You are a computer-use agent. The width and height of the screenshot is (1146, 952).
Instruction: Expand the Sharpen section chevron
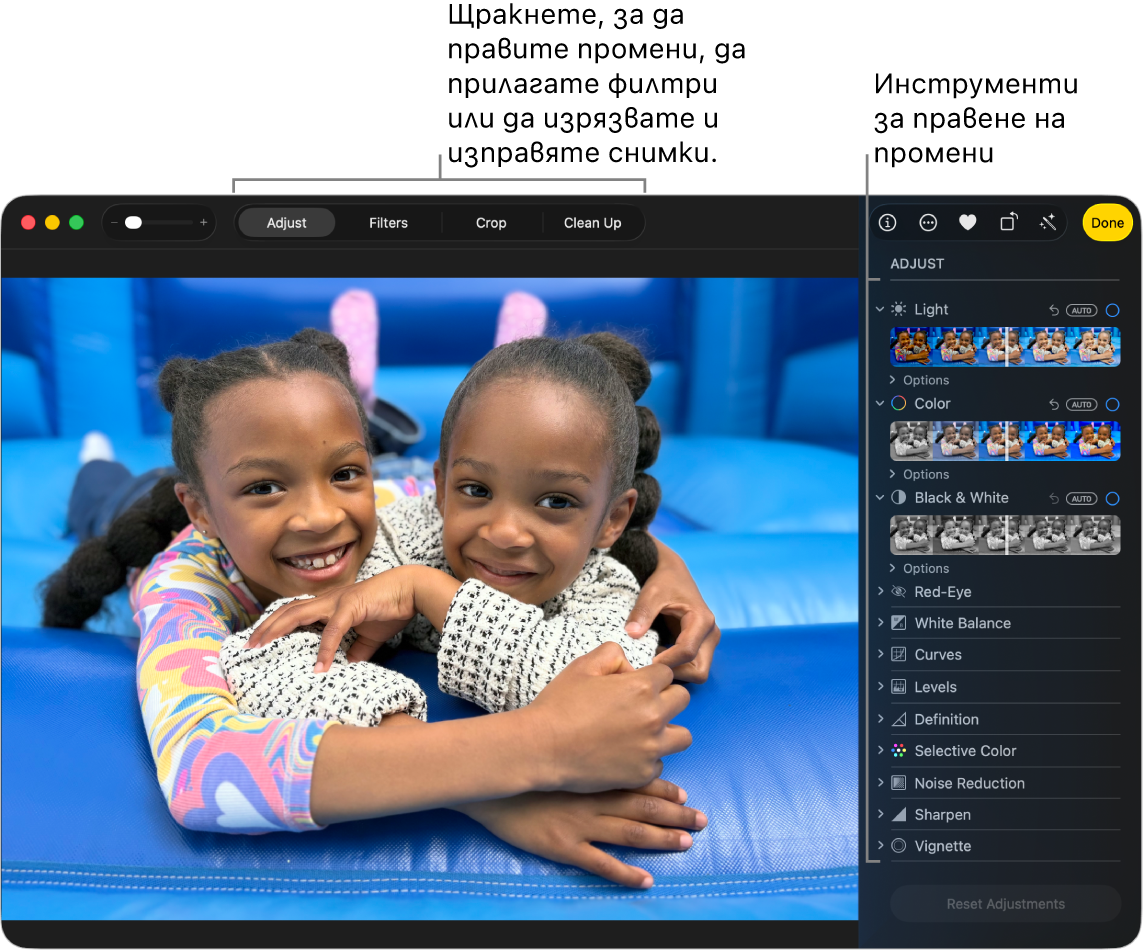click(x=882, y=815)
